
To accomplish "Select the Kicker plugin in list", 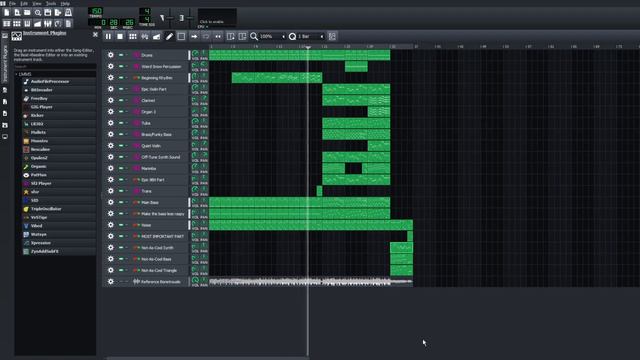I will click(x=59, y=116).
